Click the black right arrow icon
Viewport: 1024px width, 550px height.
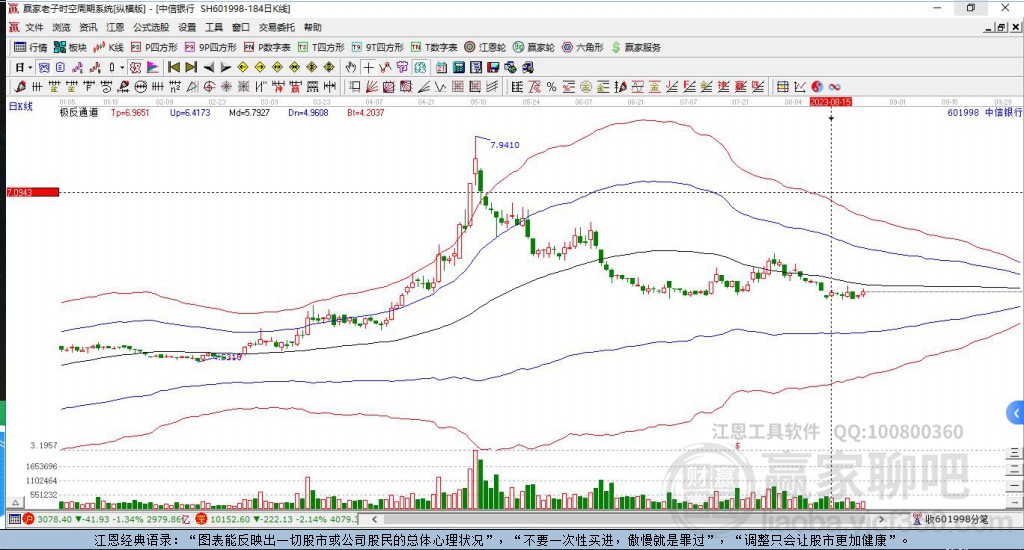(225, 67)
